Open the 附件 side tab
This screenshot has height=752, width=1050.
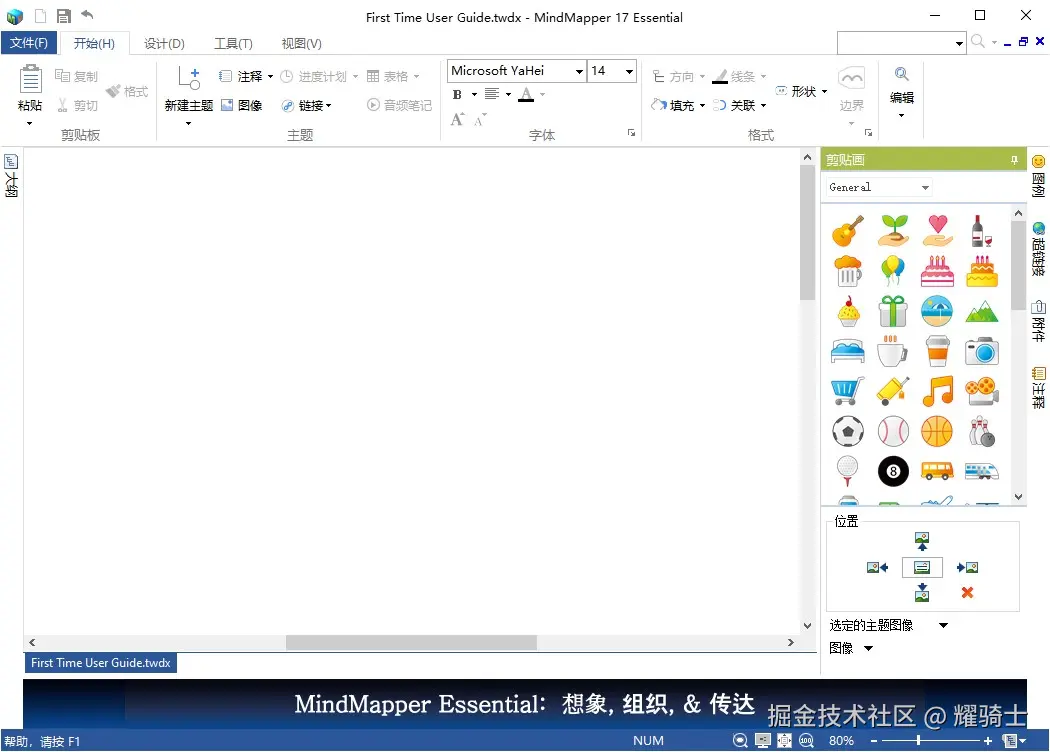tap(1038, 321)
